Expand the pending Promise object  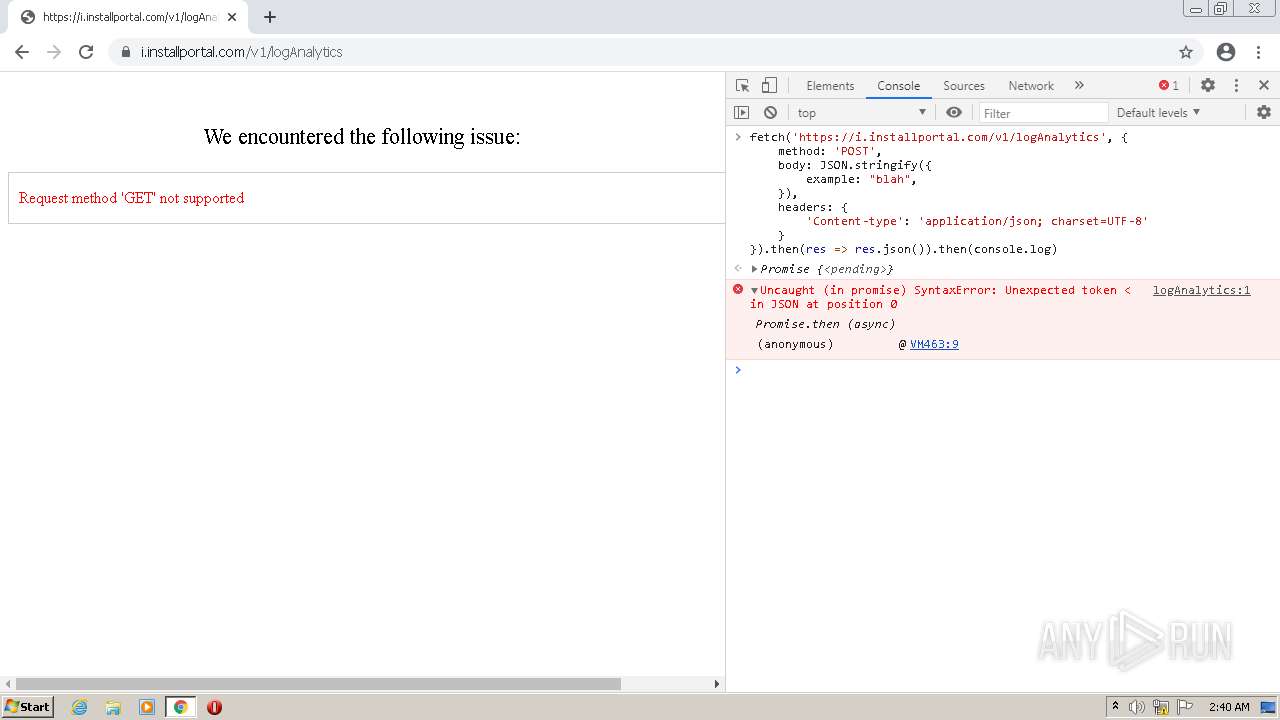point(755,269)
